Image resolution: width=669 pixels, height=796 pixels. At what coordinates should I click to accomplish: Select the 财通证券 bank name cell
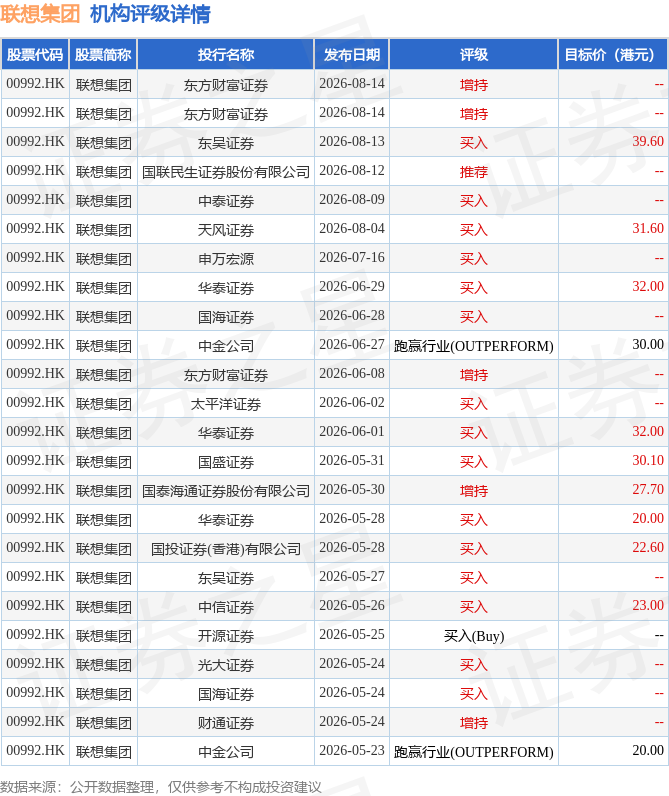[x=225, y=722]
